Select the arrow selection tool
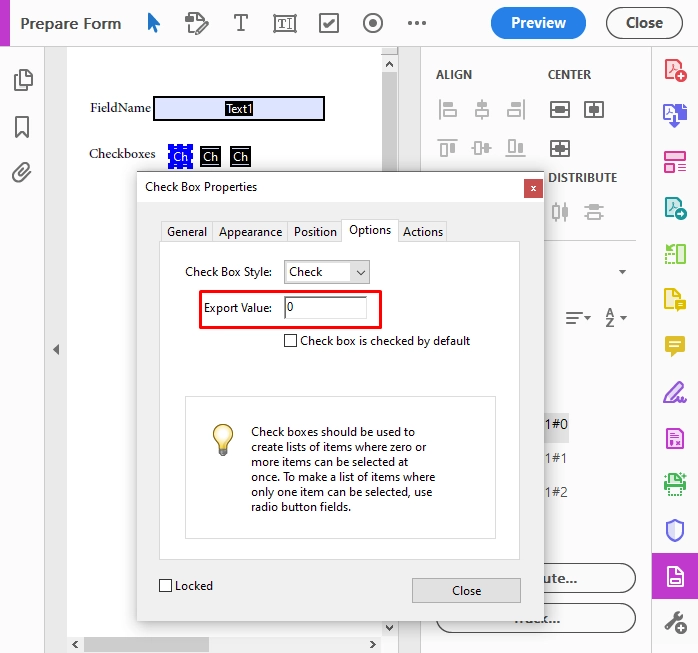 pos(153,23)
